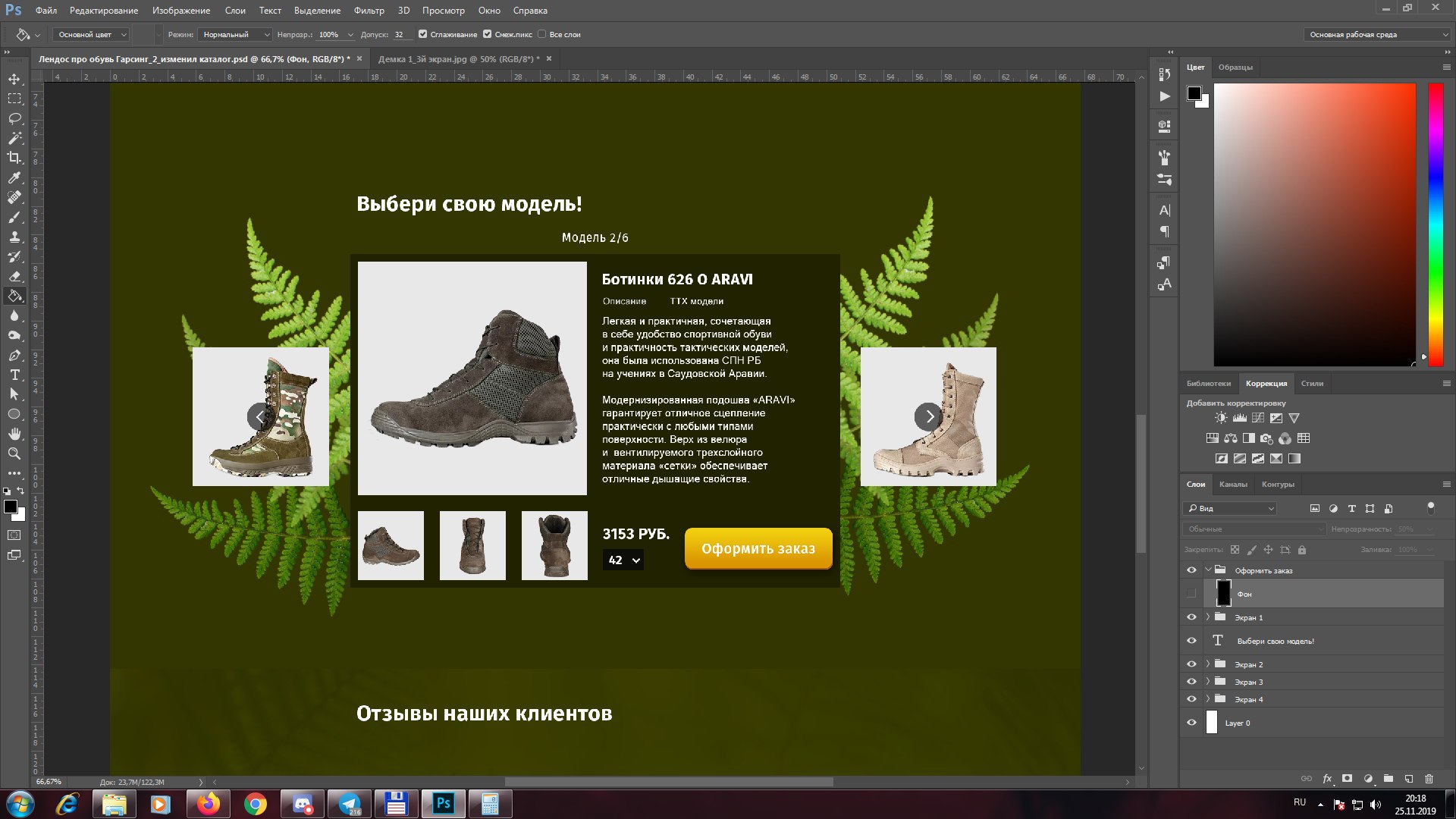
Task: Open Firefox from the taskbar
Action: point(209,804)
